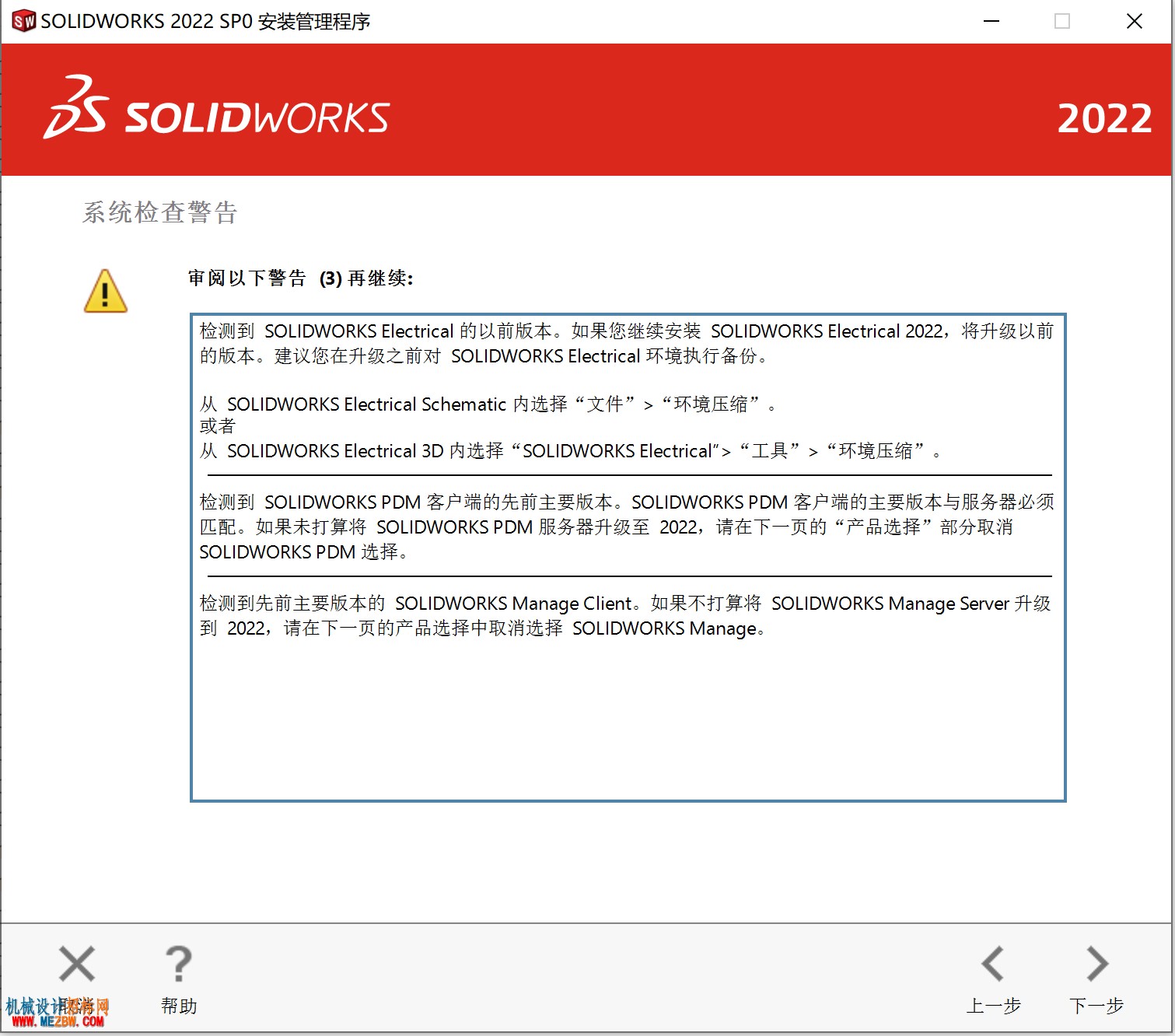Click the SW app icon in the title bar
This screenshot has width=1175, height=1036.
[23, 21]
